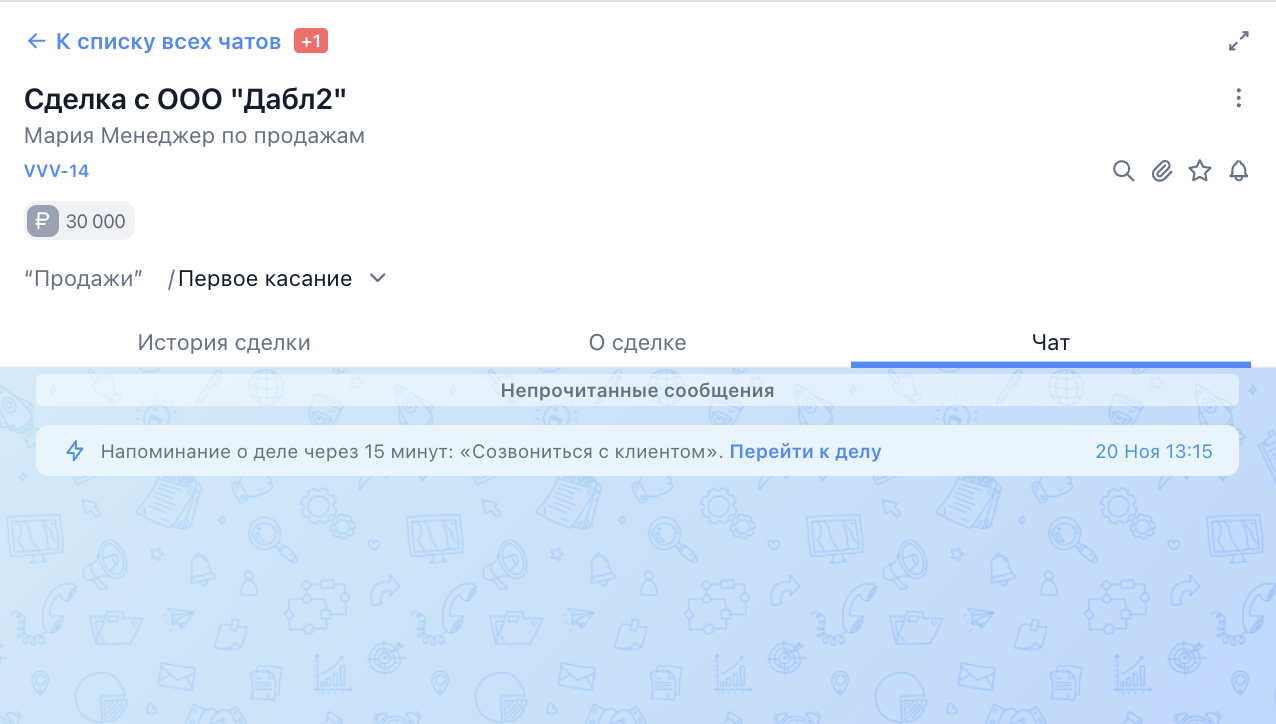Screen dimensions: 1276x724
Task: Click the red +1 unread badge
Action: pos(311,41)
